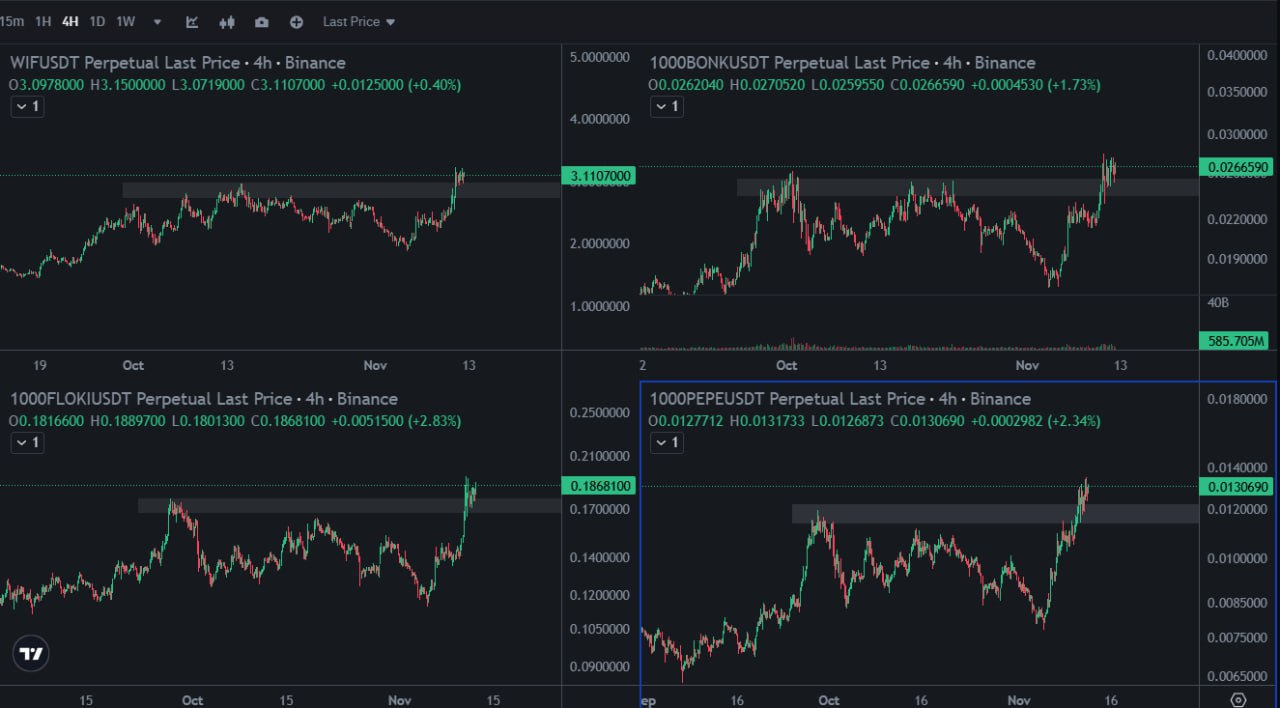
Task: Click the TradingView logo watermark
Action: coord(30,653)
